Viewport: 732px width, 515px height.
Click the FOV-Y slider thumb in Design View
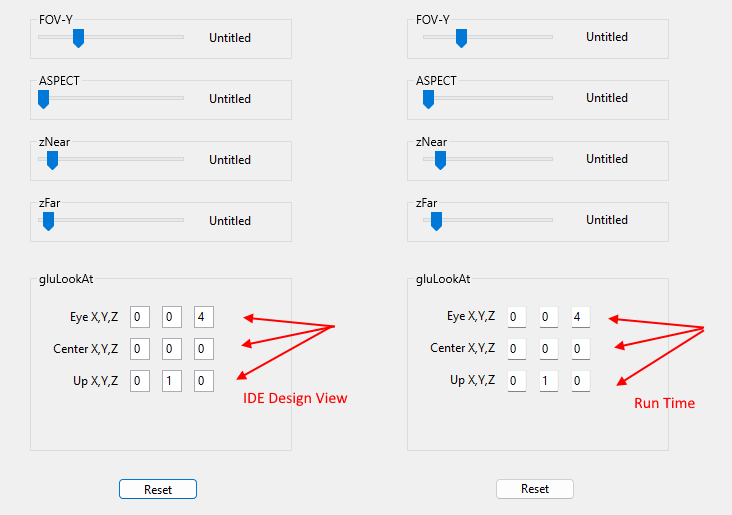tap(78, 38)
